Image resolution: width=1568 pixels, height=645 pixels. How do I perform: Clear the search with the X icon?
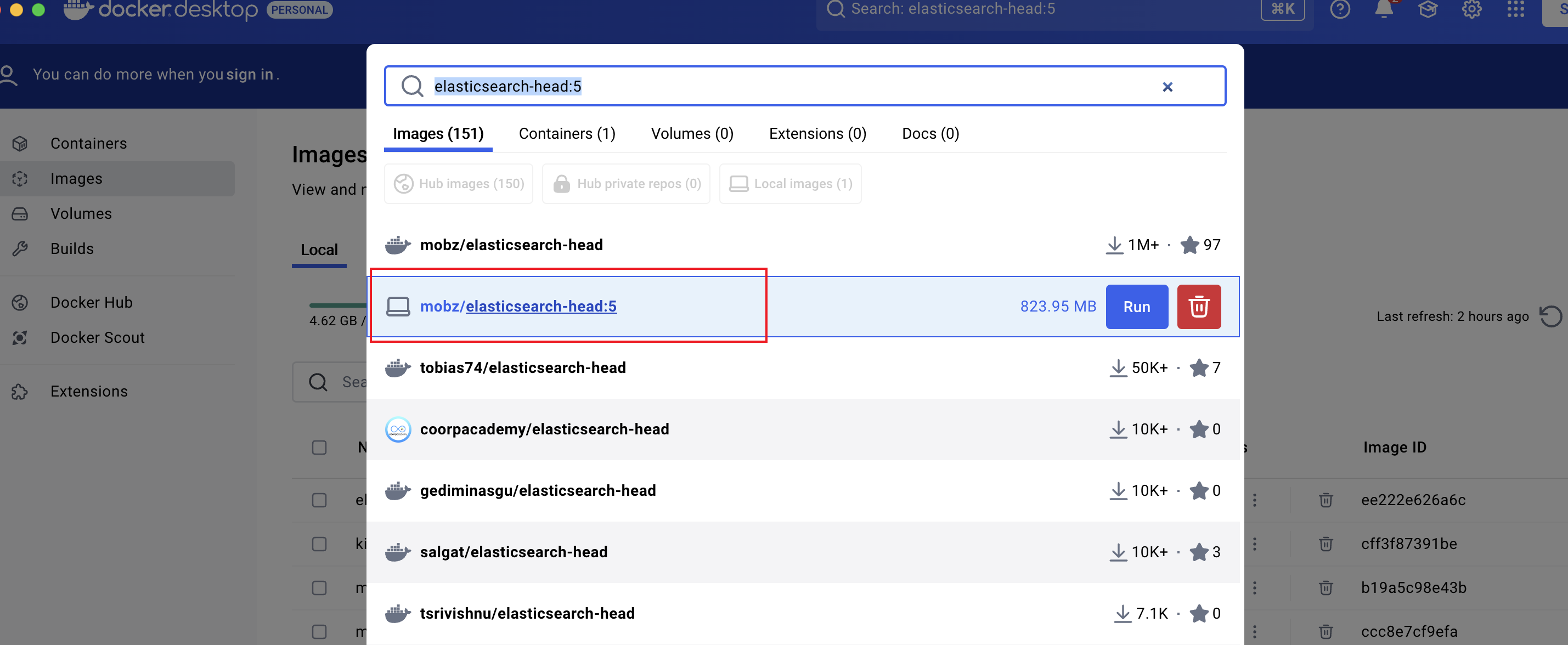(1167, 87)
